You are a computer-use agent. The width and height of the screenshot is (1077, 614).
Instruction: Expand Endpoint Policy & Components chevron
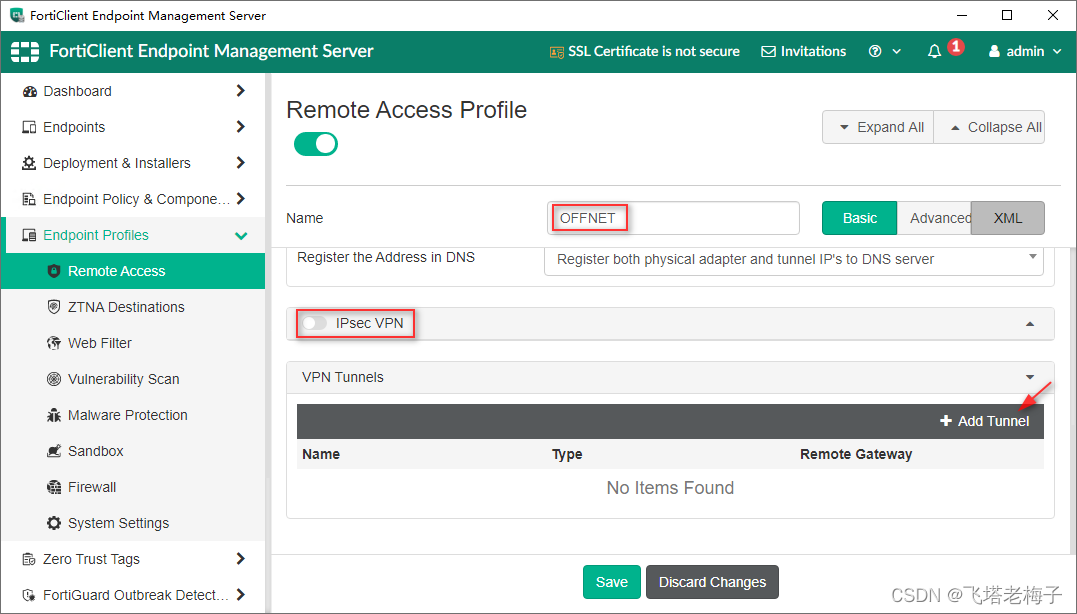(x=240, y=198)
